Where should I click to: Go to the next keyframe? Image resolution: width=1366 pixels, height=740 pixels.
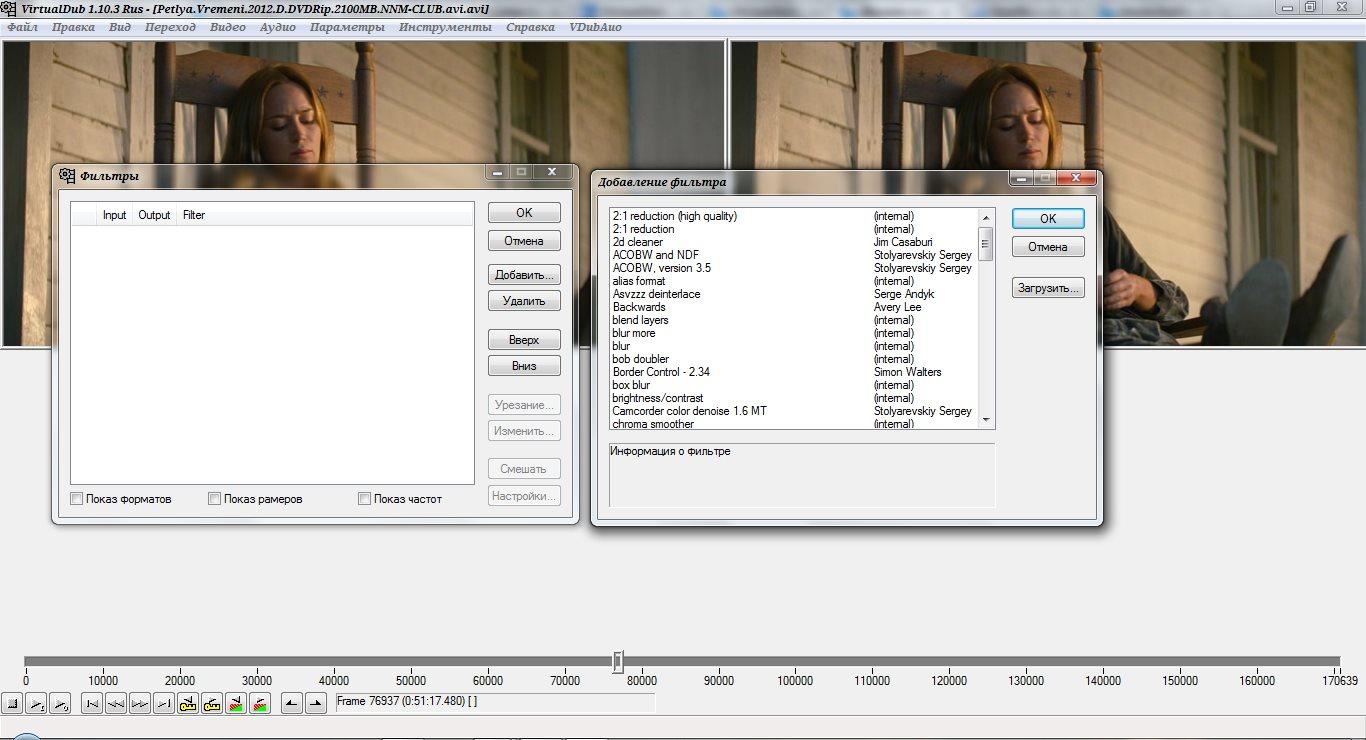pos(212,703)
